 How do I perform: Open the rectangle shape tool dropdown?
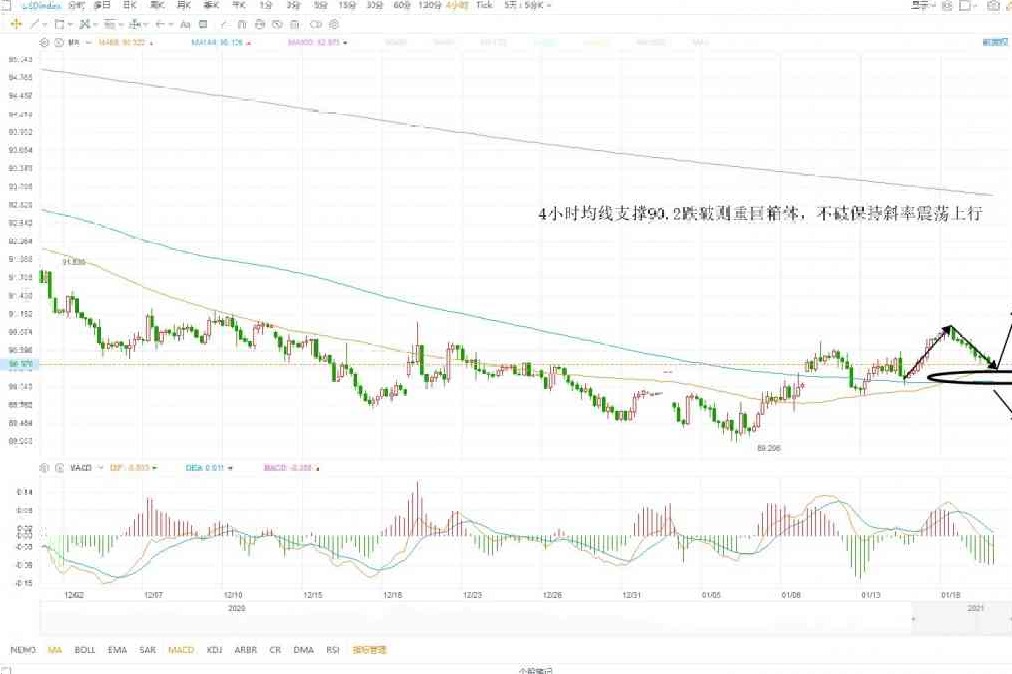70,23
